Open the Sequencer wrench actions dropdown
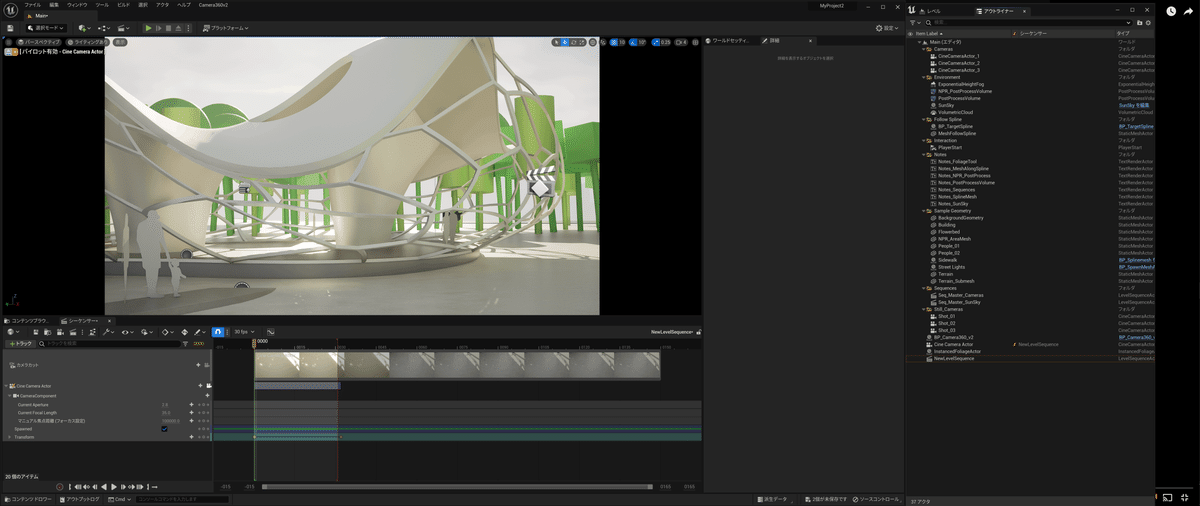 (108, 332)
